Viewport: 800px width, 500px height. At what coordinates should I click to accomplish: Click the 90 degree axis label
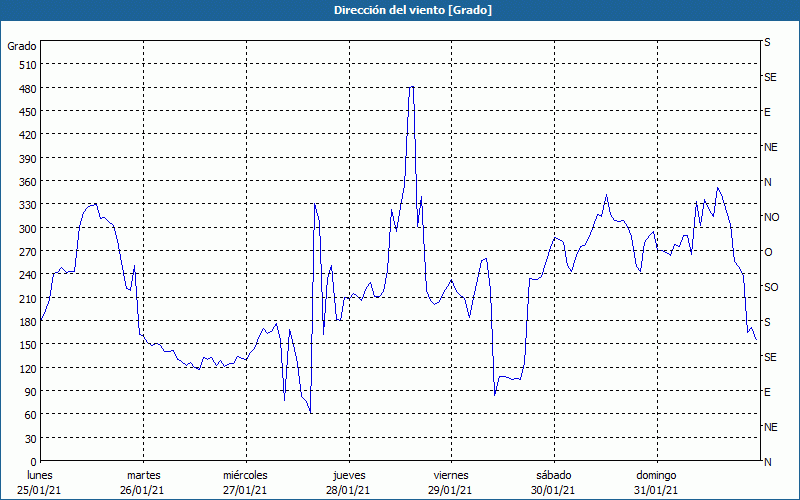coord(31,392)
